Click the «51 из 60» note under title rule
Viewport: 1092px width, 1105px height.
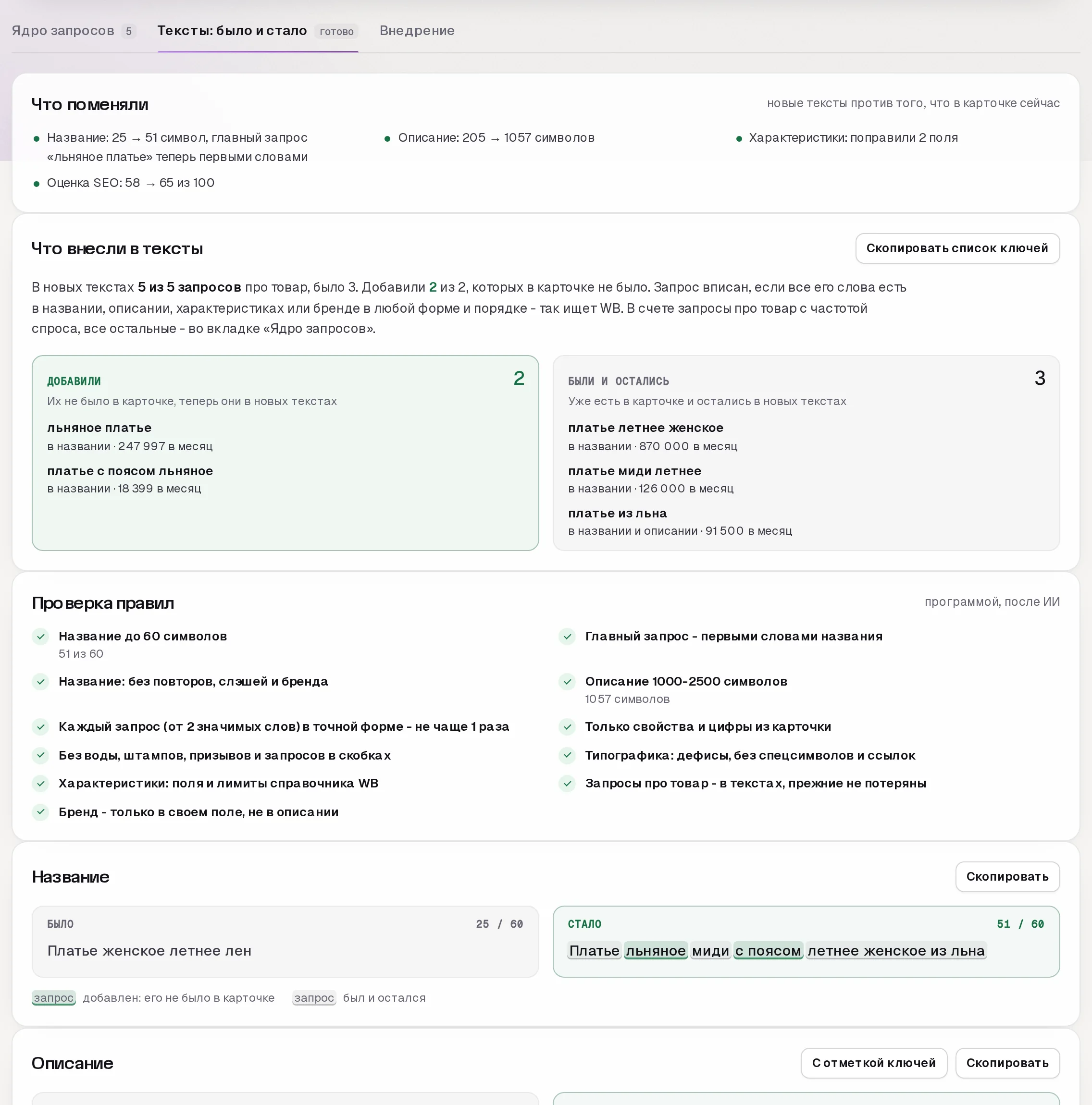[81, 654]
